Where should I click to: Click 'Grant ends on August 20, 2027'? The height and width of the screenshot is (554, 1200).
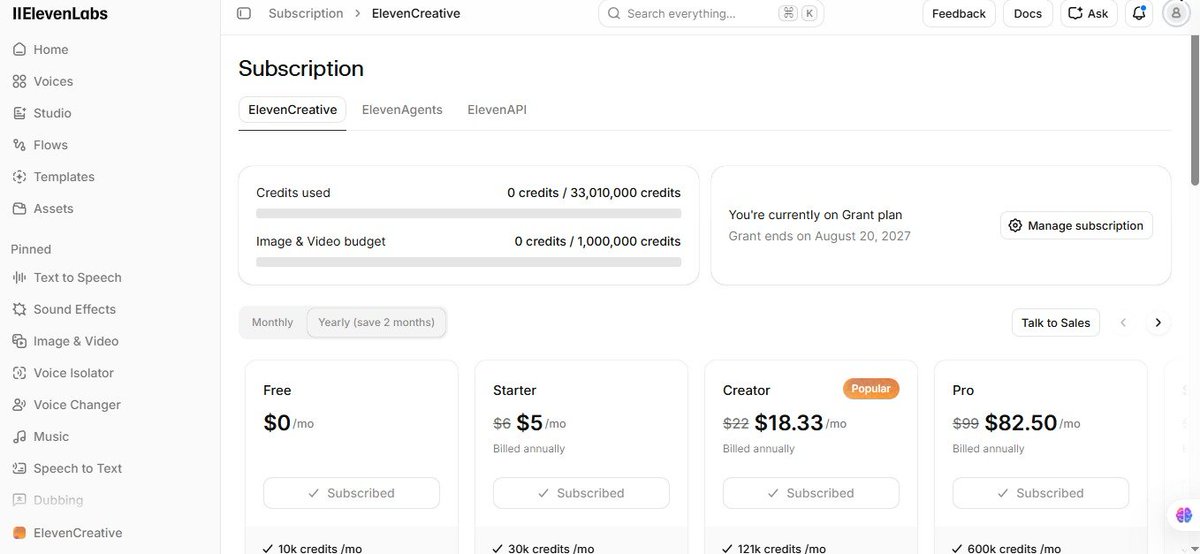(820, 237)
